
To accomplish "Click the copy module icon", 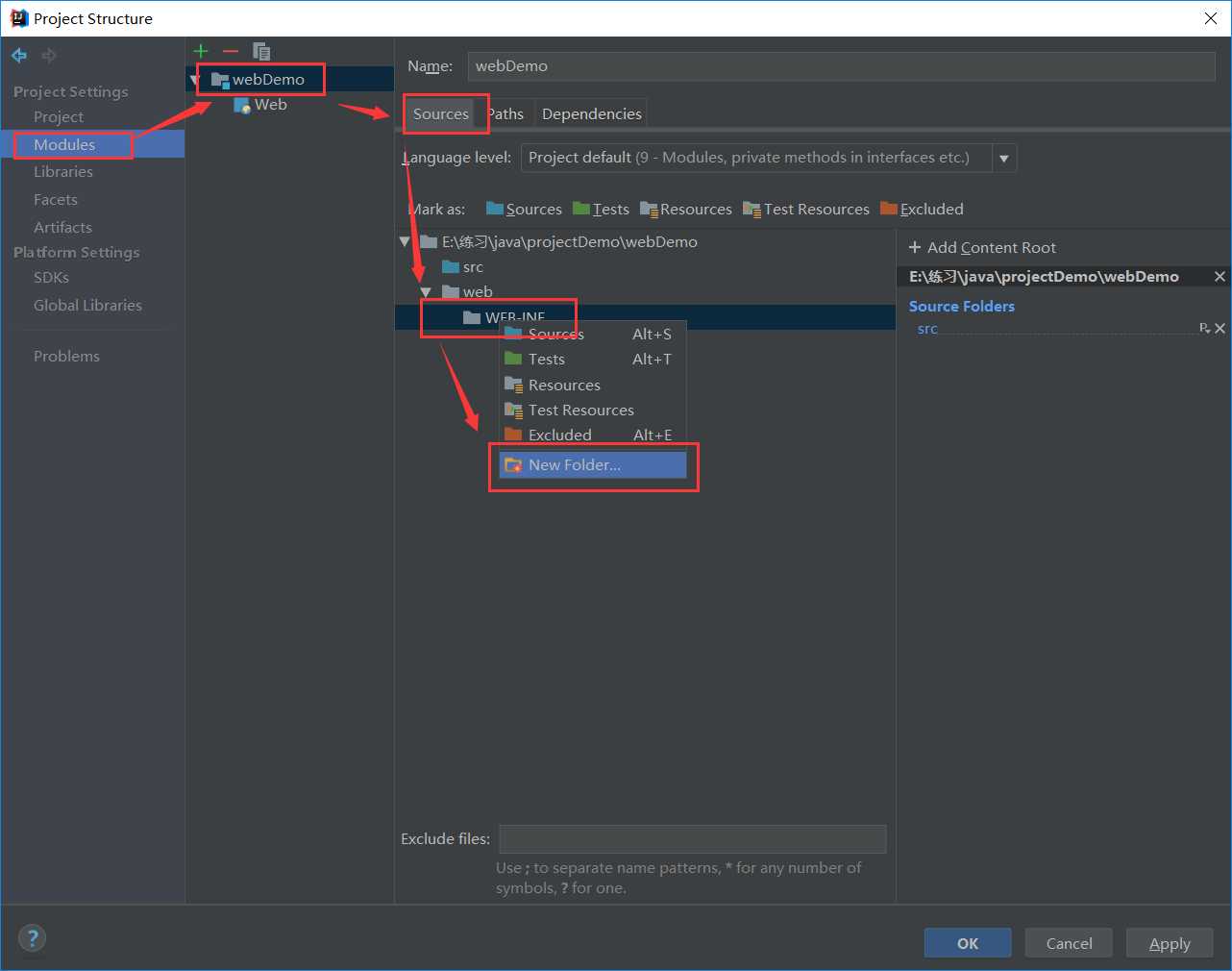I will [261, 51].
